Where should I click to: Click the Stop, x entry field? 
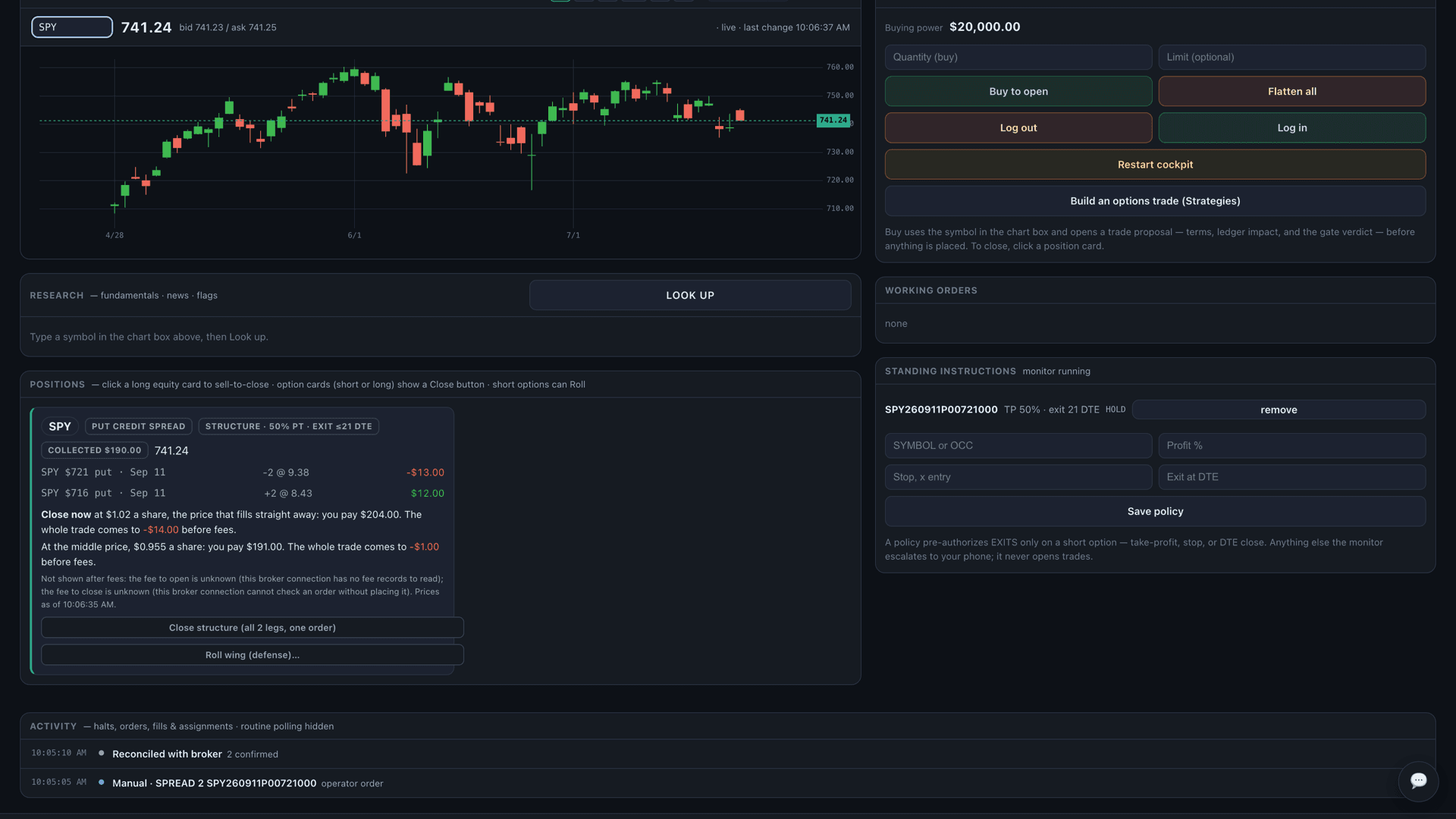[1018, 477]
